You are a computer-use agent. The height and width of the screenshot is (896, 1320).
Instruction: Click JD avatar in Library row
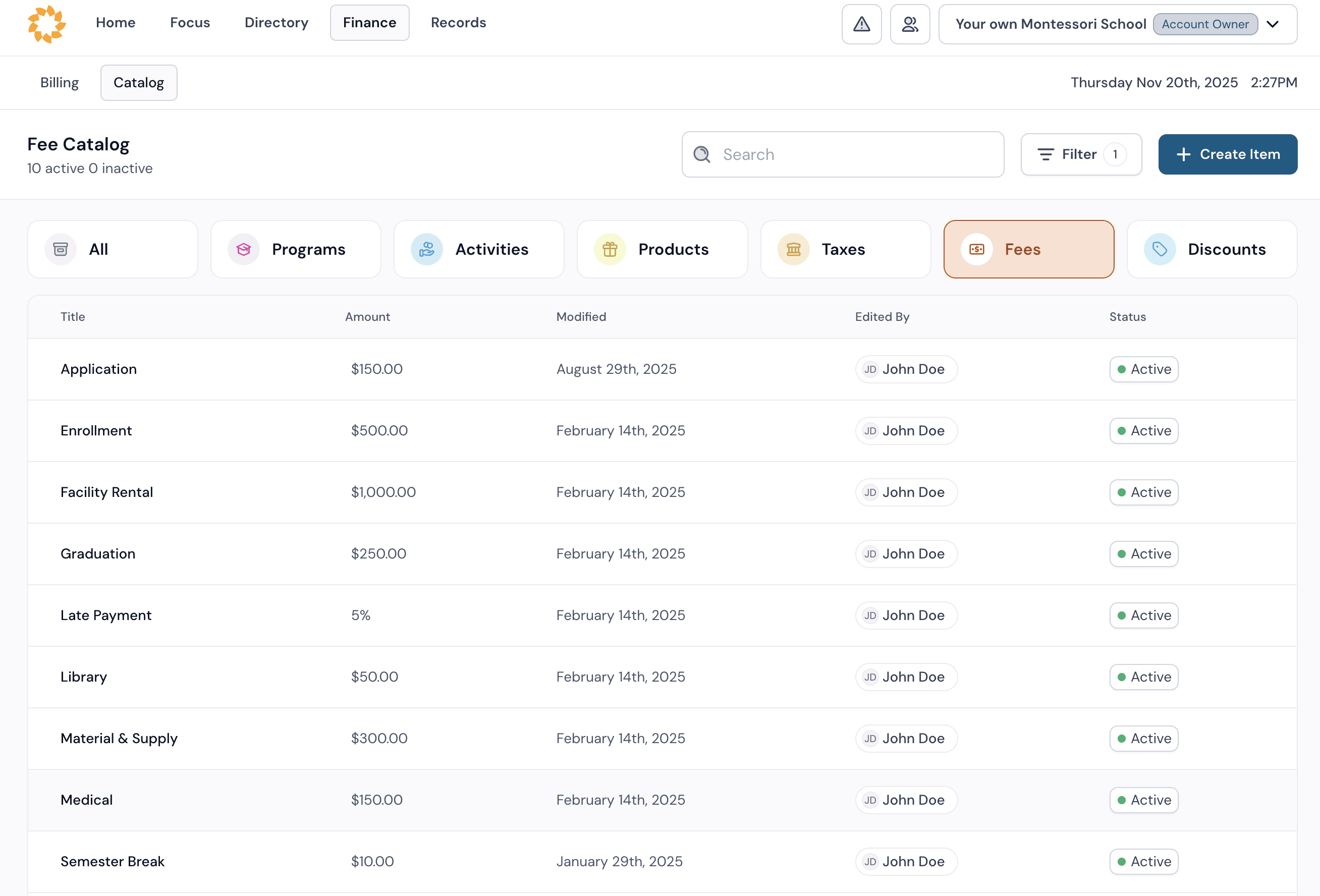[x=870, y=677]
